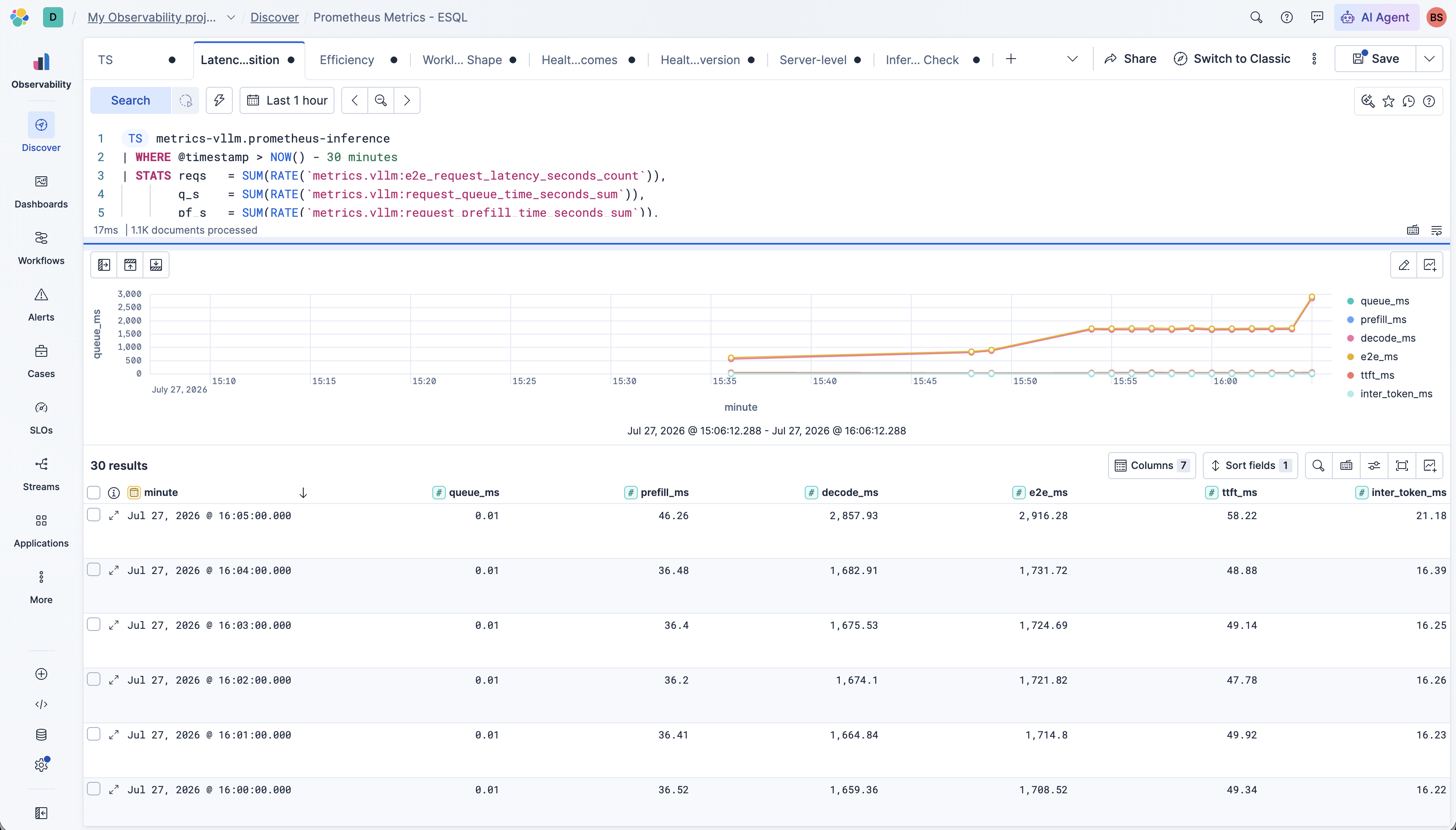Open the tabs overflow chevron menu
This screenshot has width=1456, height=830.
pos(1072,59)
